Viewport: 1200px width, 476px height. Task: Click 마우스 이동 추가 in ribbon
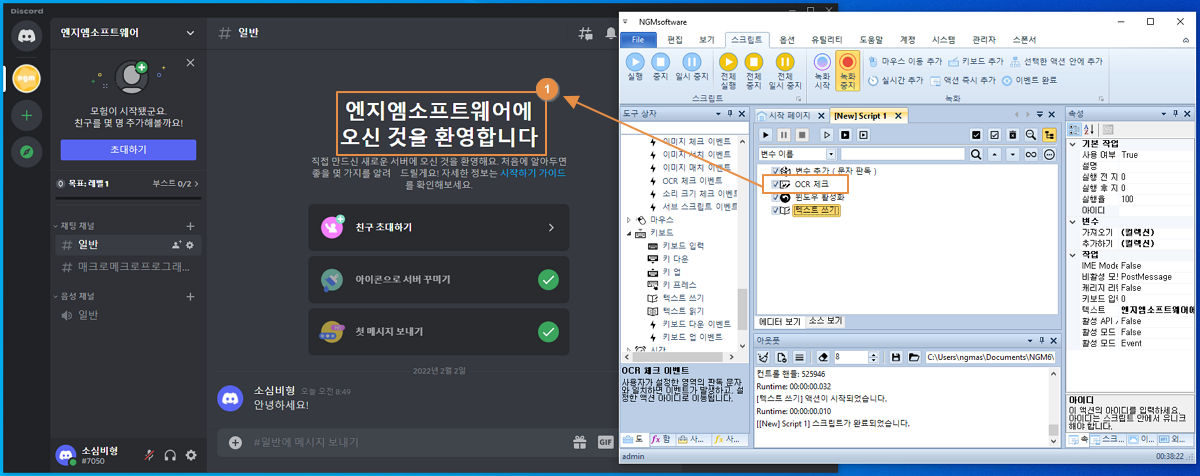(x=904, y=61)
